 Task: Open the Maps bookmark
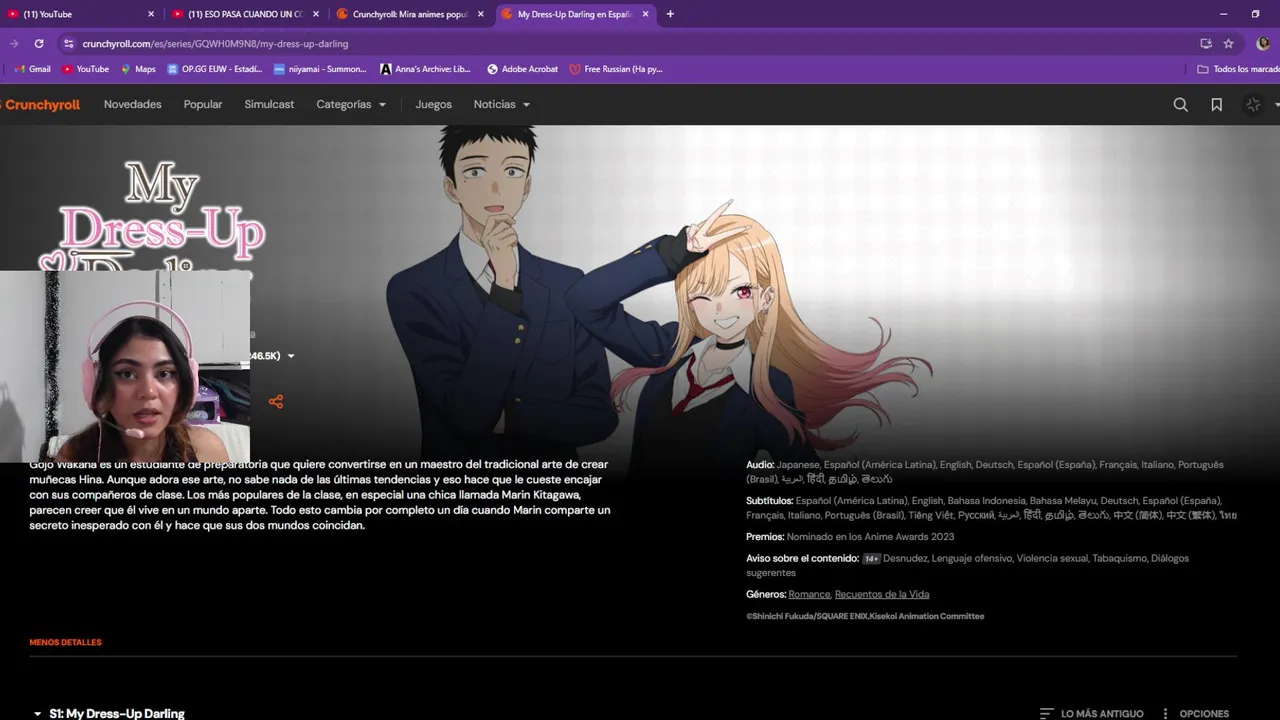point(138,69)
